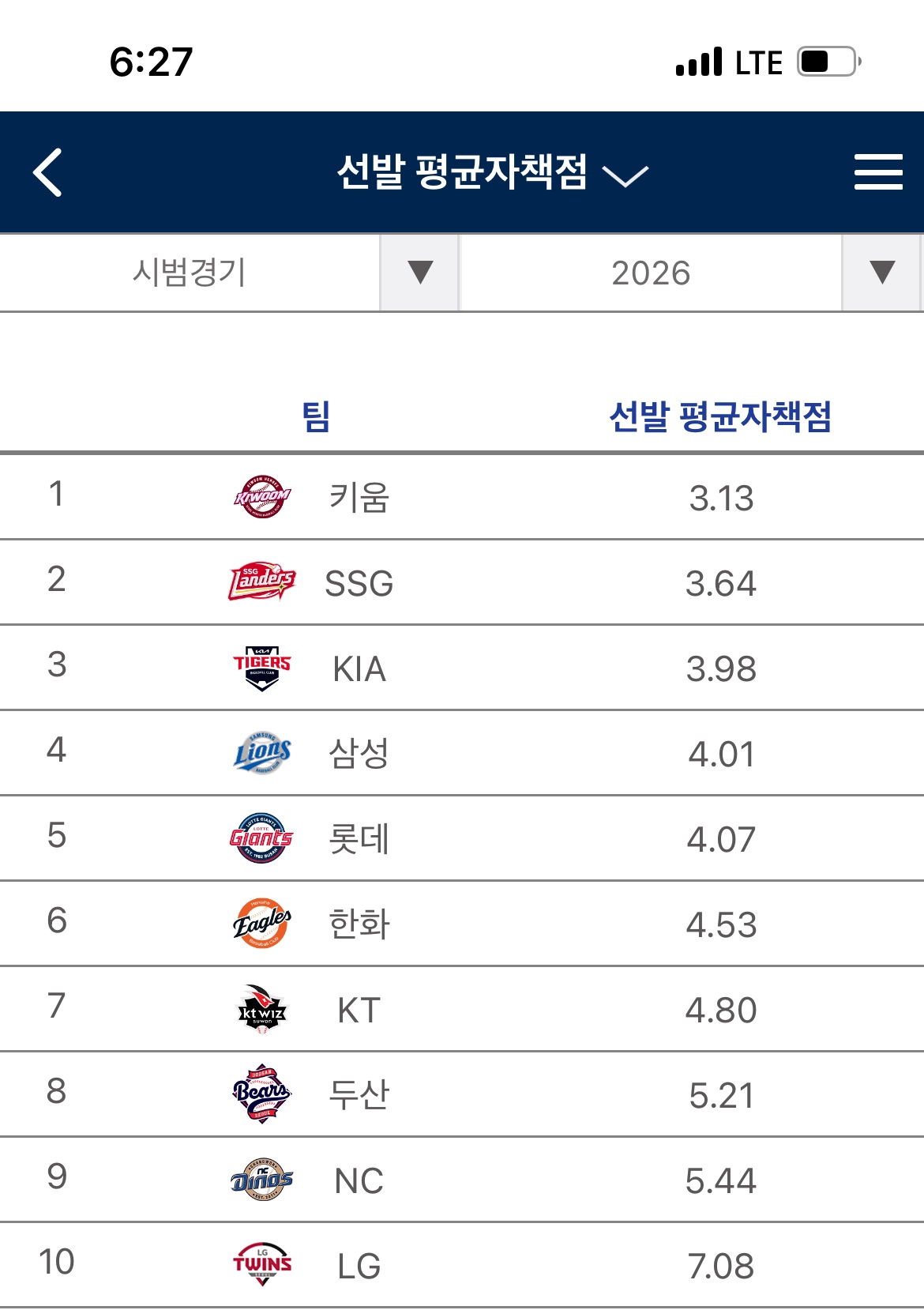
Task: Tap the Kiwoom Heroes team logo
Action: [x=262, y=497]
